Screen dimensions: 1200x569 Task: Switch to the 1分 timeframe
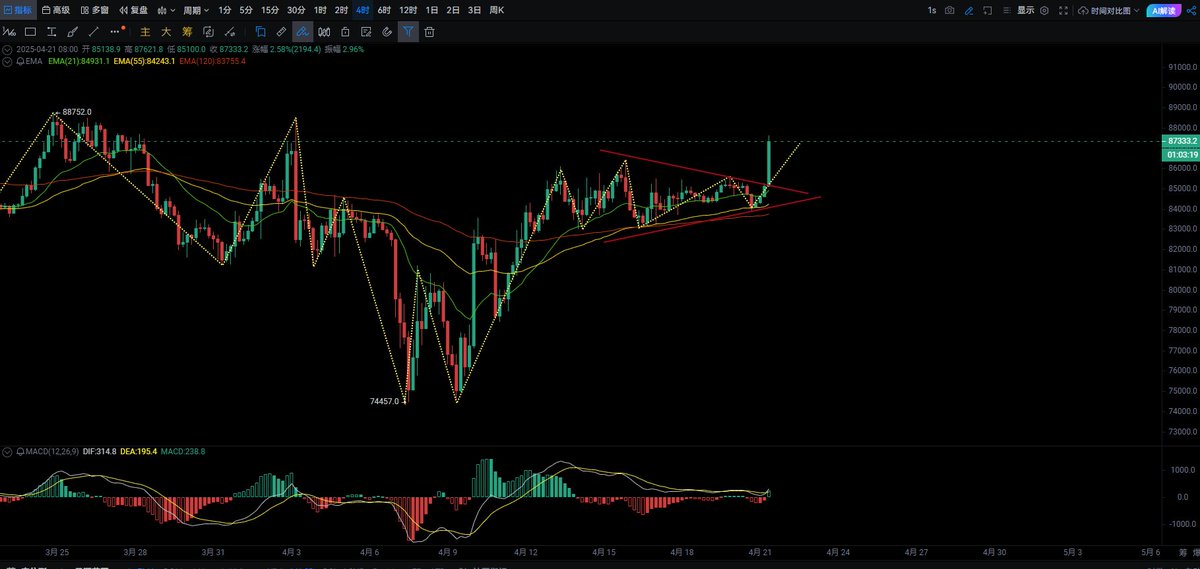[x=225, y=10]
